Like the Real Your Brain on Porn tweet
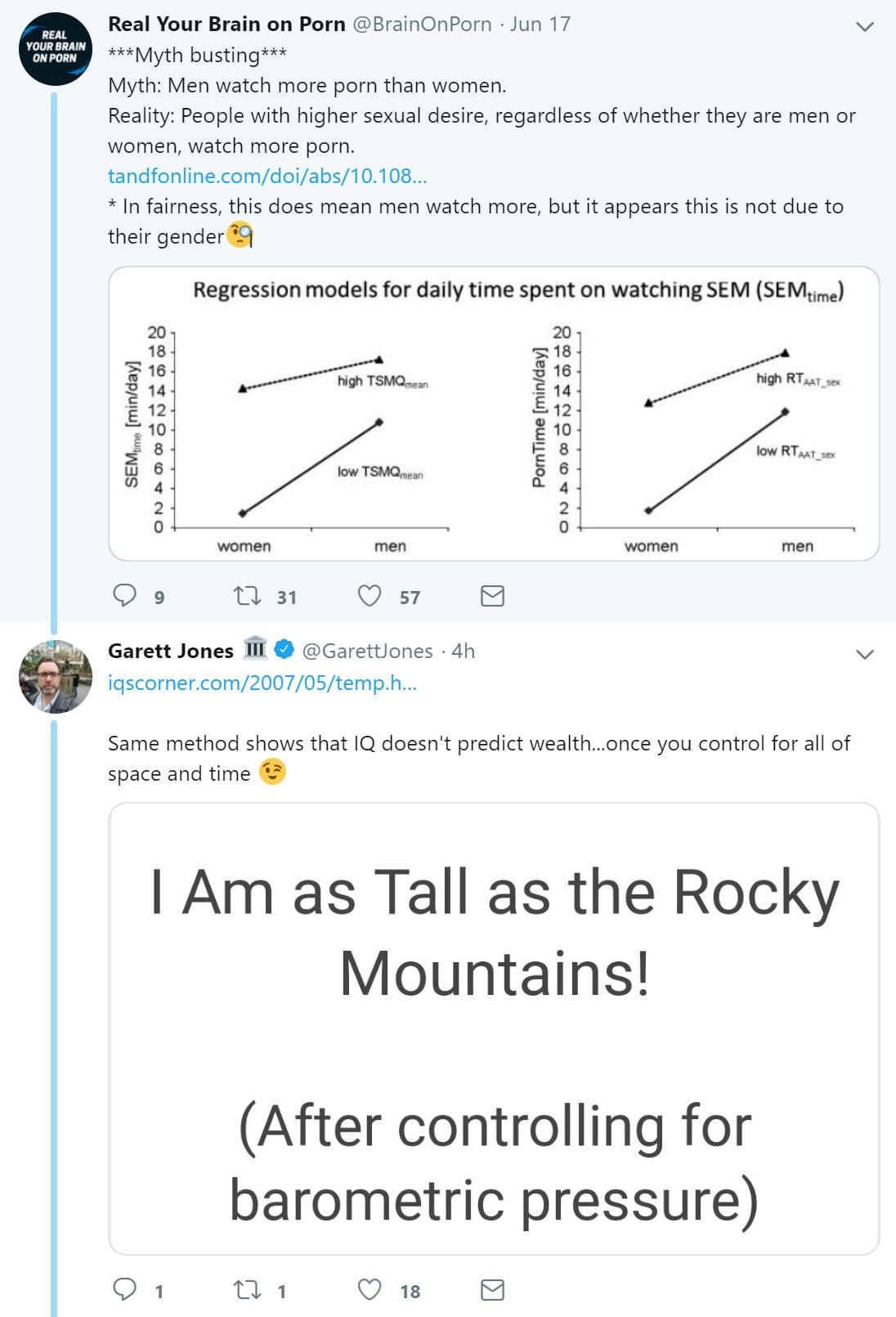The height and width of the screenshot is (1317, 896). pyautogui.click(x=370, y=595)
